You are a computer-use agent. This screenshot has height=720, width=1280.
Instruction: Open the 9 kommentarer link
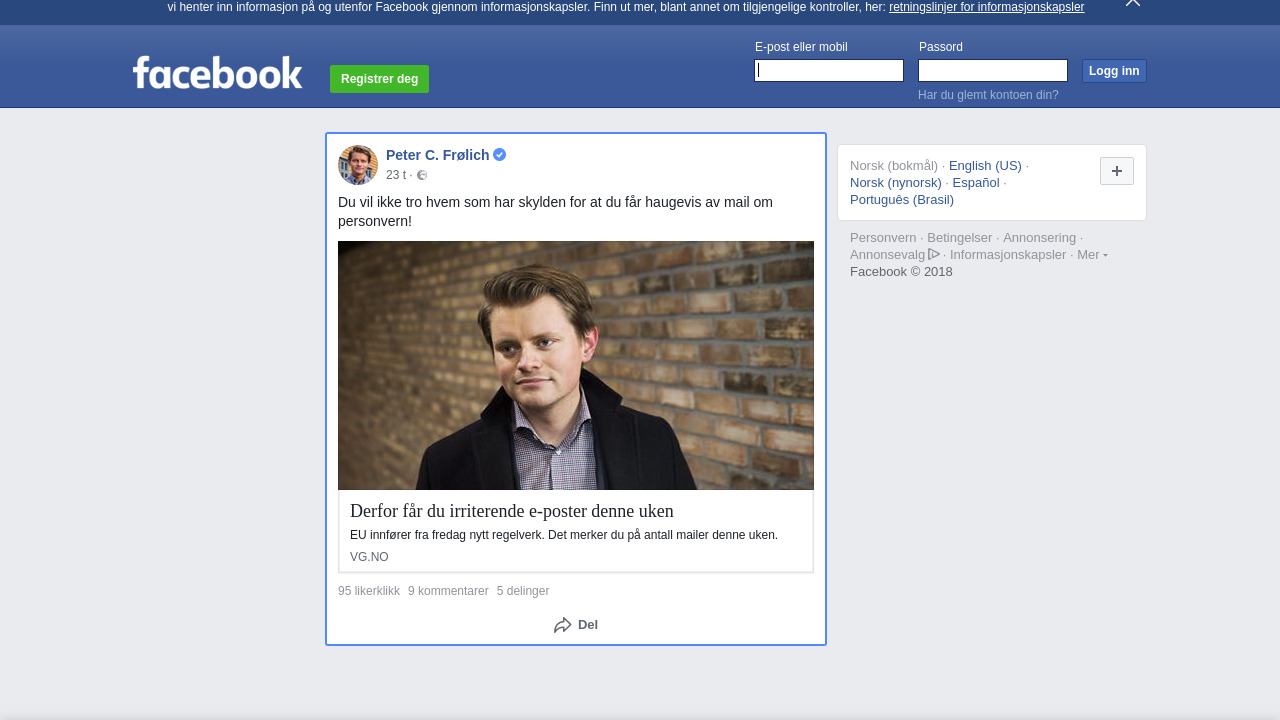[x=448, y=591]
